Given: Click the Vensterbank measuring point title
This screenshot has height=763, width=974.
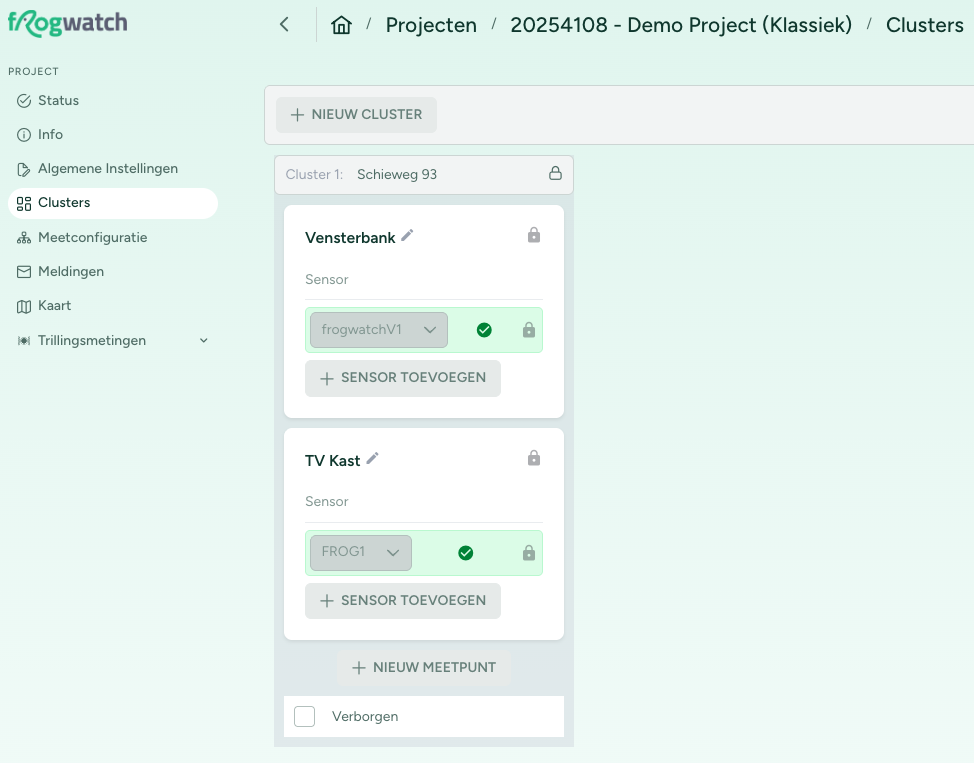Looking at the screenshot, I should [350, 238].
